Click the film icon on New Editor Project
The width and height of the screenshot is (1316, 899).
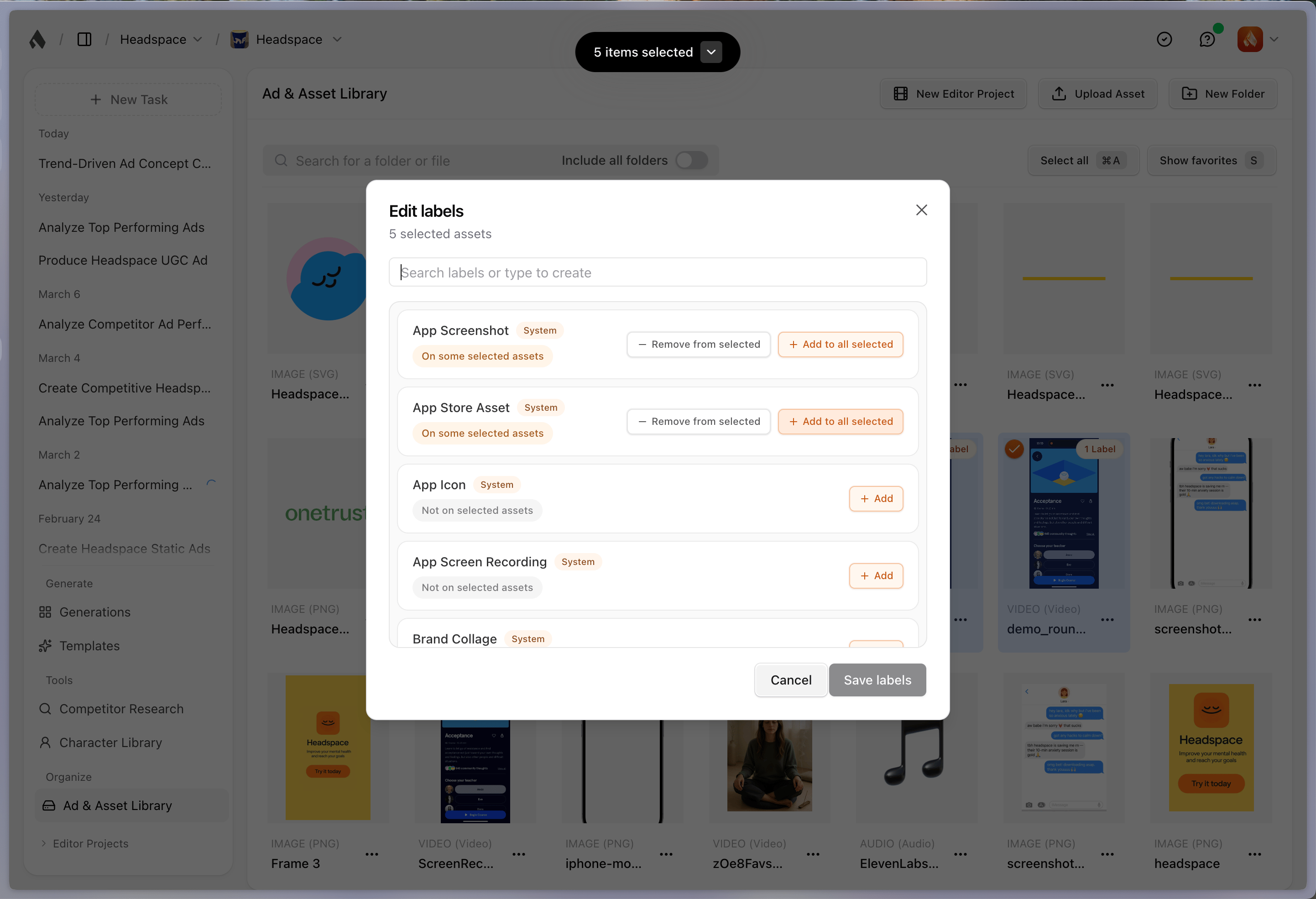coord(900,94)
